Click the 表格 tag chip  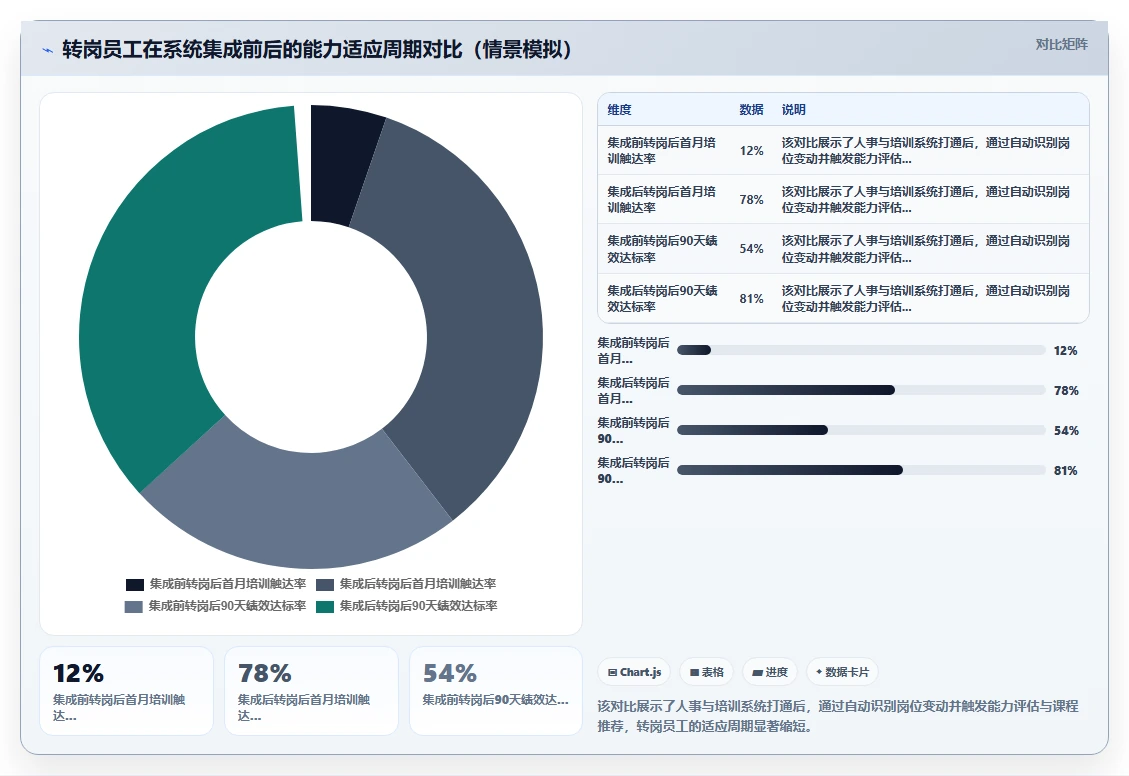click(706, 672)
